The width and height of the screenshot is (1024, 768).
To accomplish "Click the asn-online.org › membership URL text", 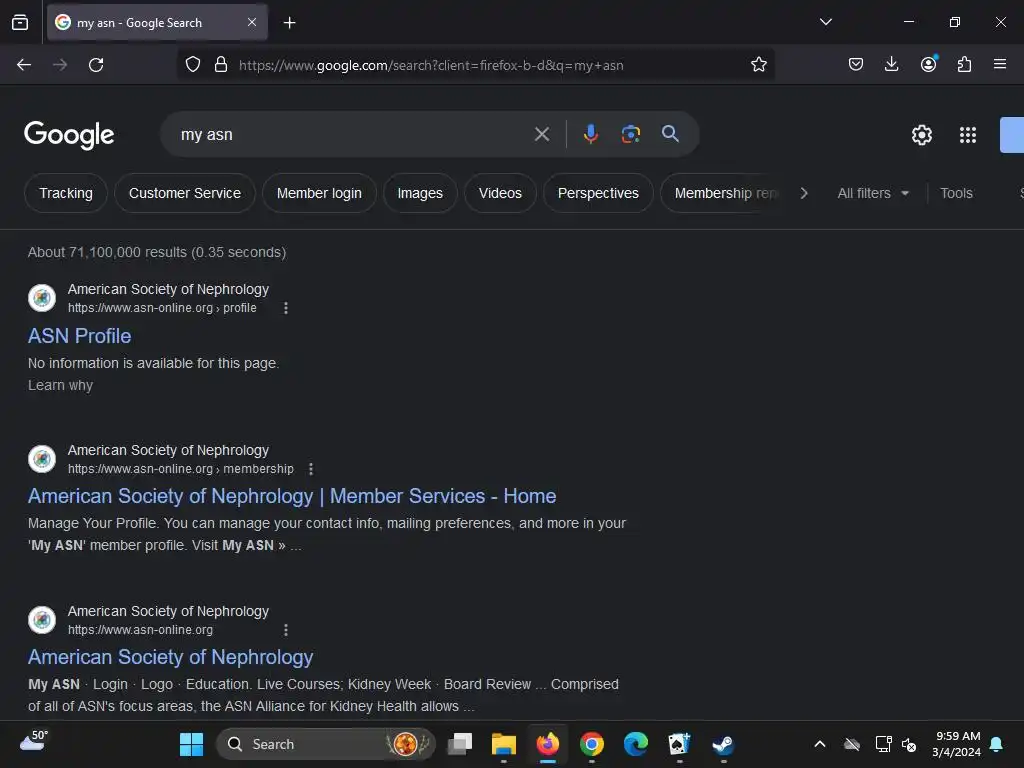I will (181, 469).
